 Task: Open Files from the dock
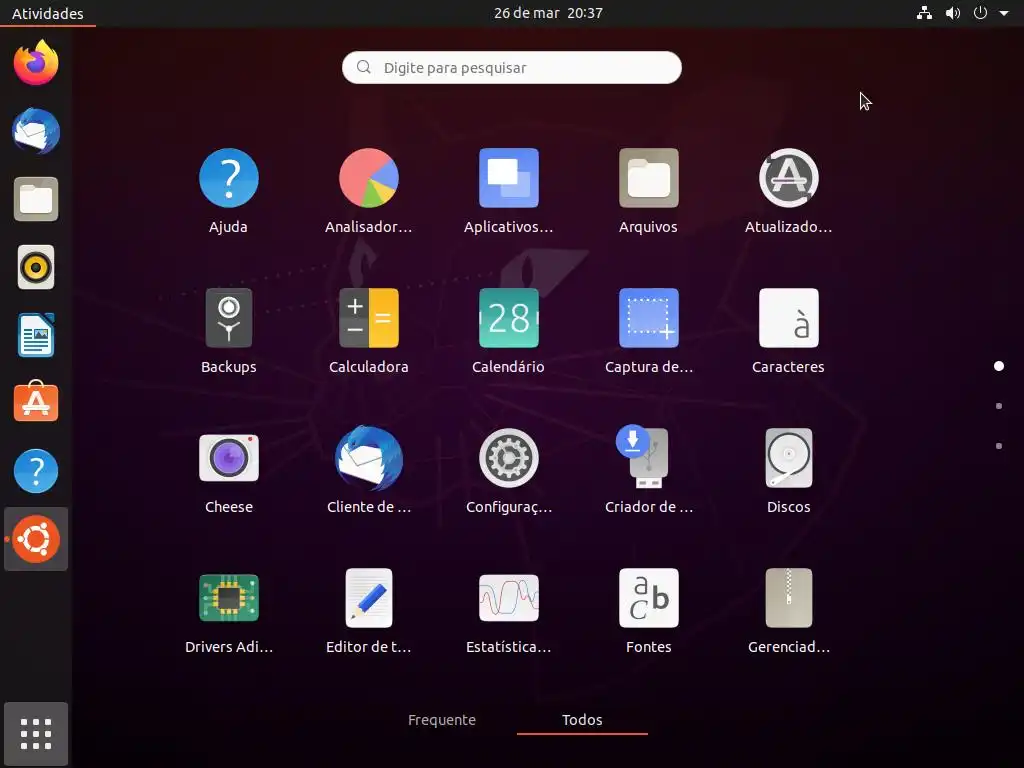pos(36,199)
